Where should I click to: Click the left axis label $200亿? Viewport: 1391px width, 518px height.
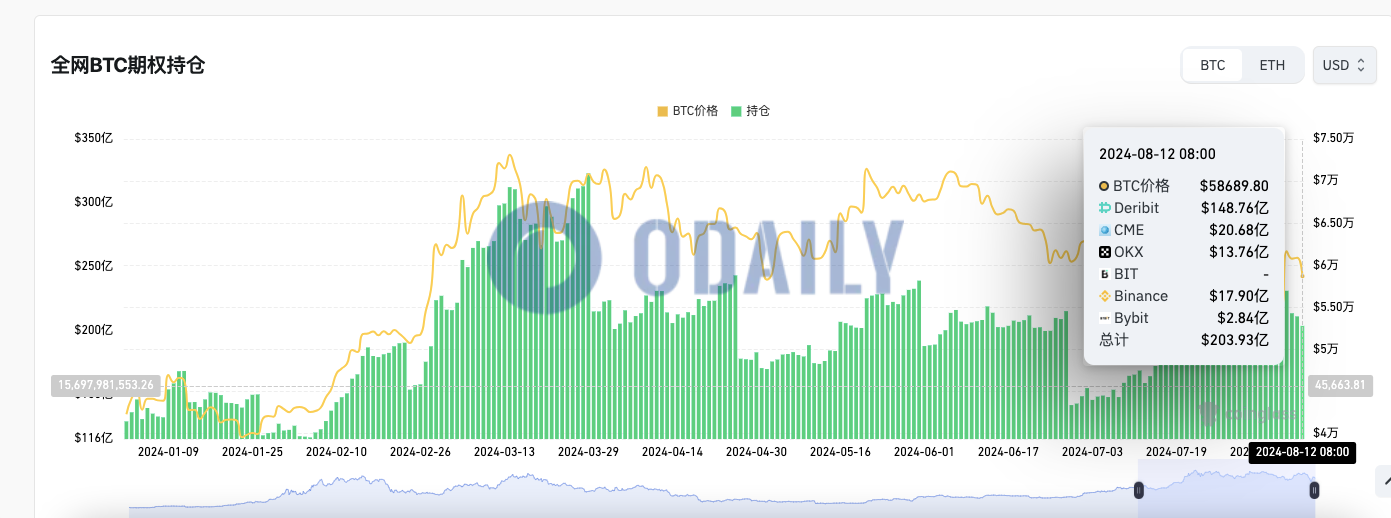click(93, 330)
